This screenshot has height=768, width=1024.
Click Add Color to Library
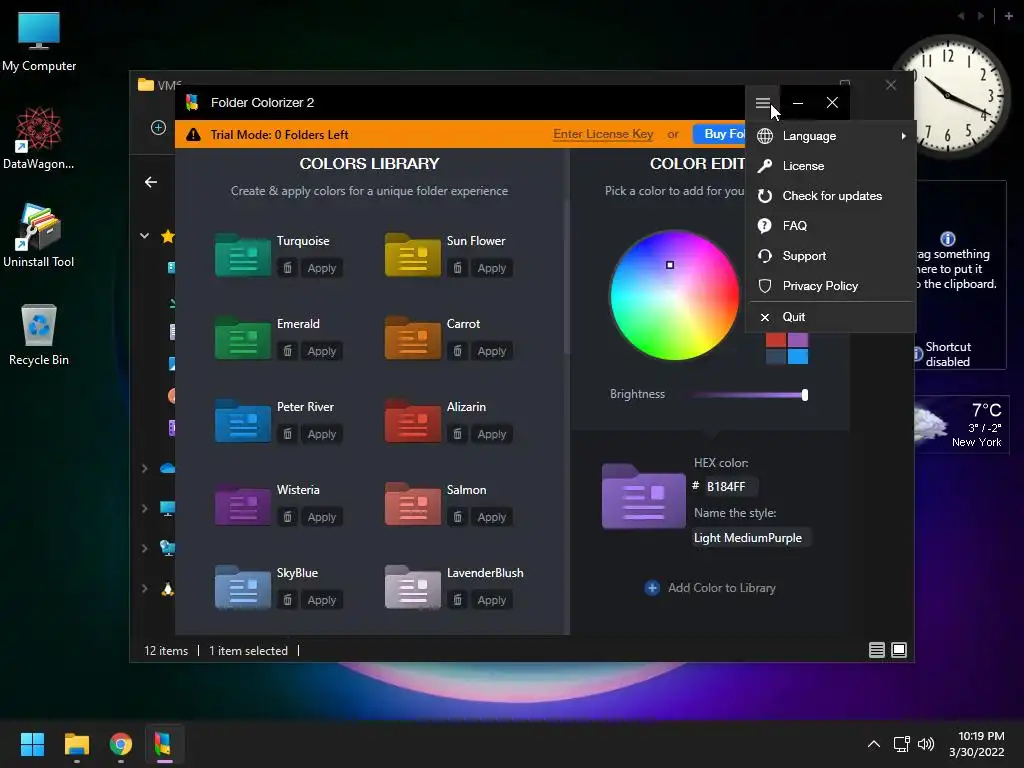[710, 588]
